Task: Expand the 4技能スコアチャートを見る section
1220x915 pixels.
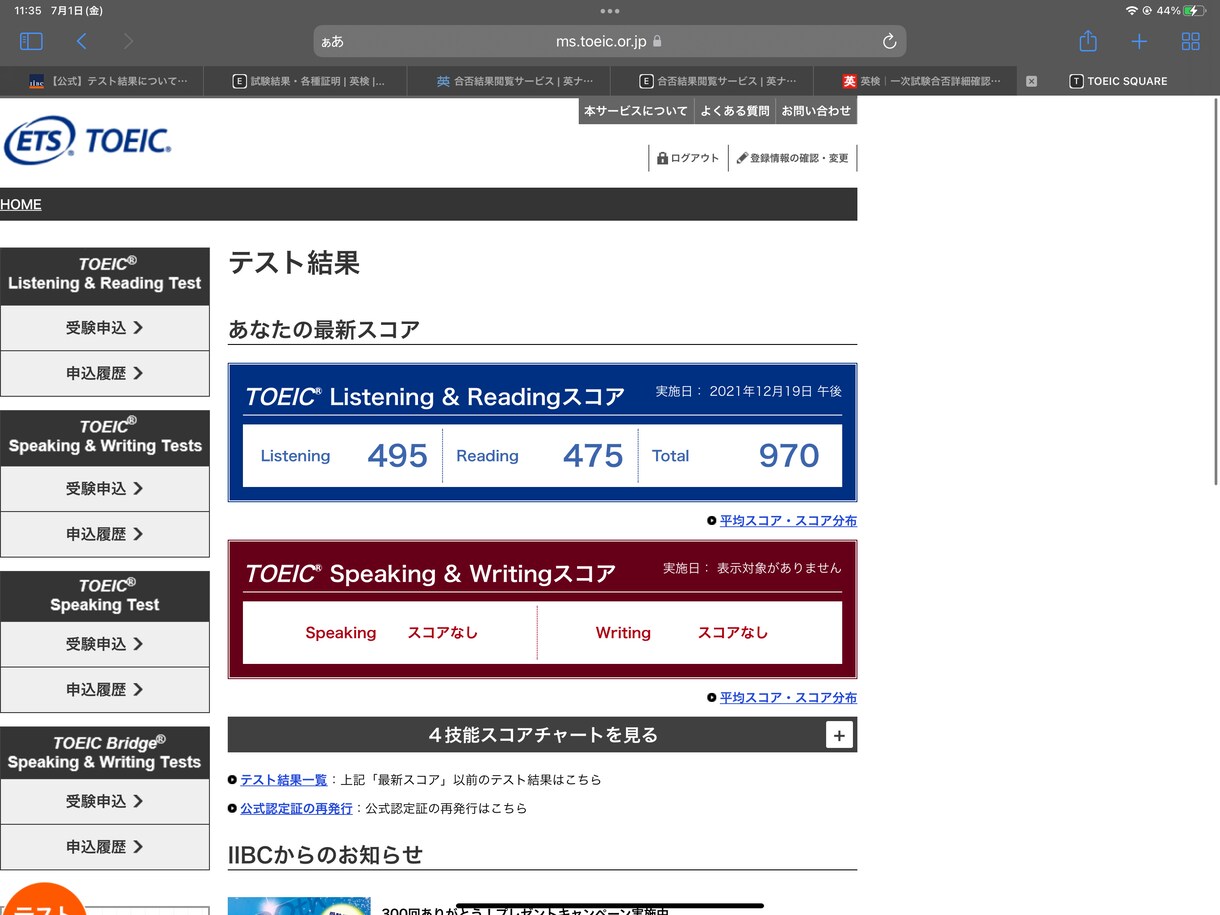Action: tap(839, 734)
